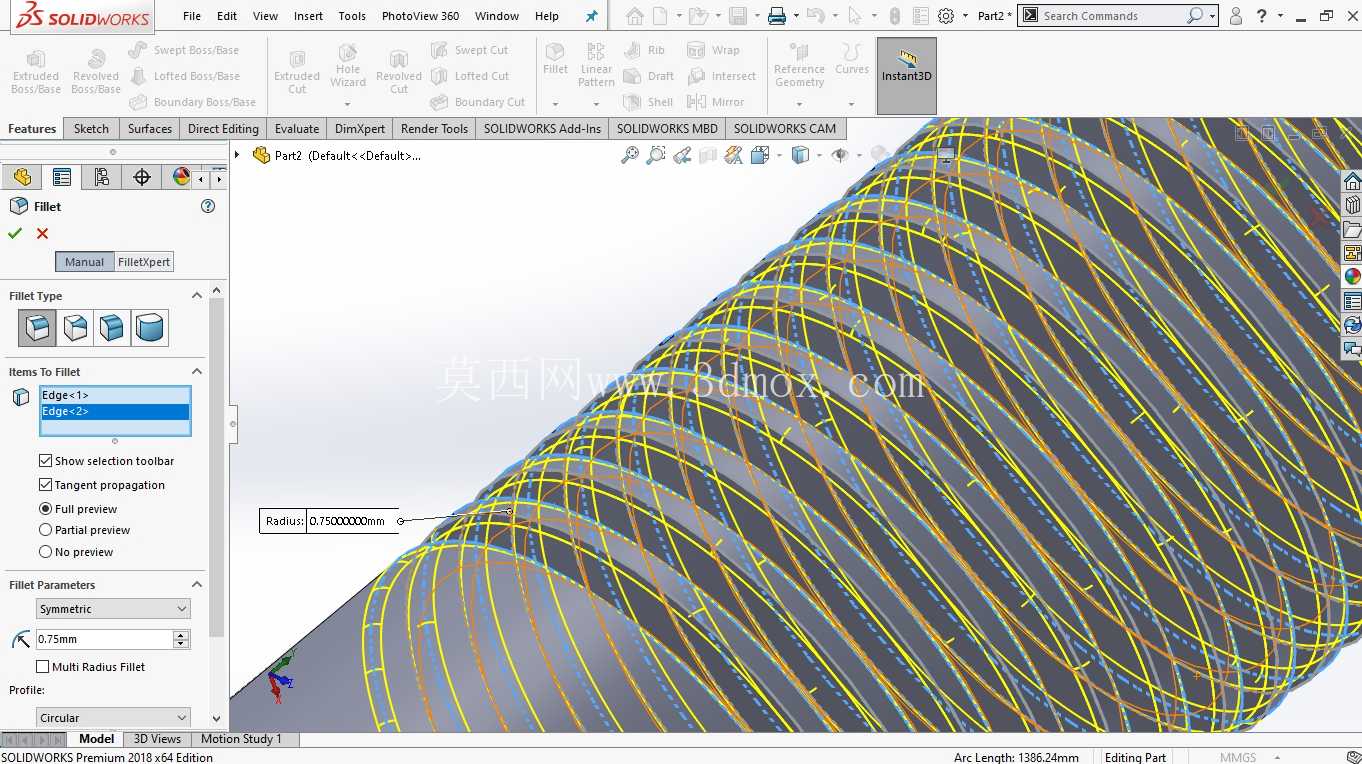This screenshot has width=1362, height=764.
Task: Click Previous View icon
Action: 682,155
